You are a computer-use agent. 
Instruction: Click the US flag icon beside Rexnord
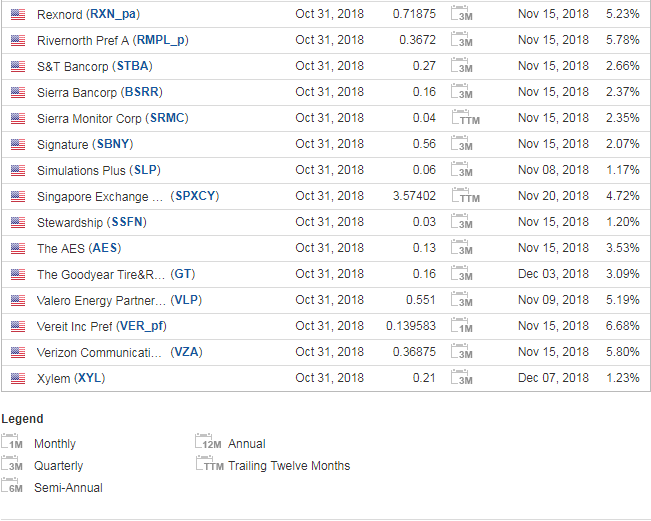click(x=18, y=15)
